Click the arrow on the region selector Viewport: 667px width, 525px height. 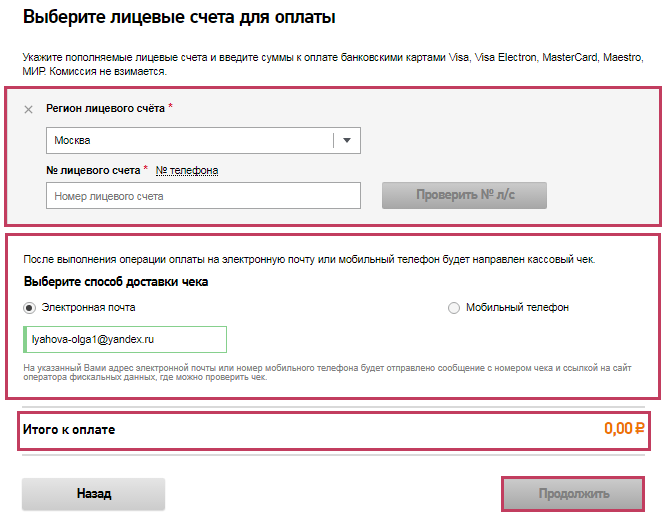[347, 141]
